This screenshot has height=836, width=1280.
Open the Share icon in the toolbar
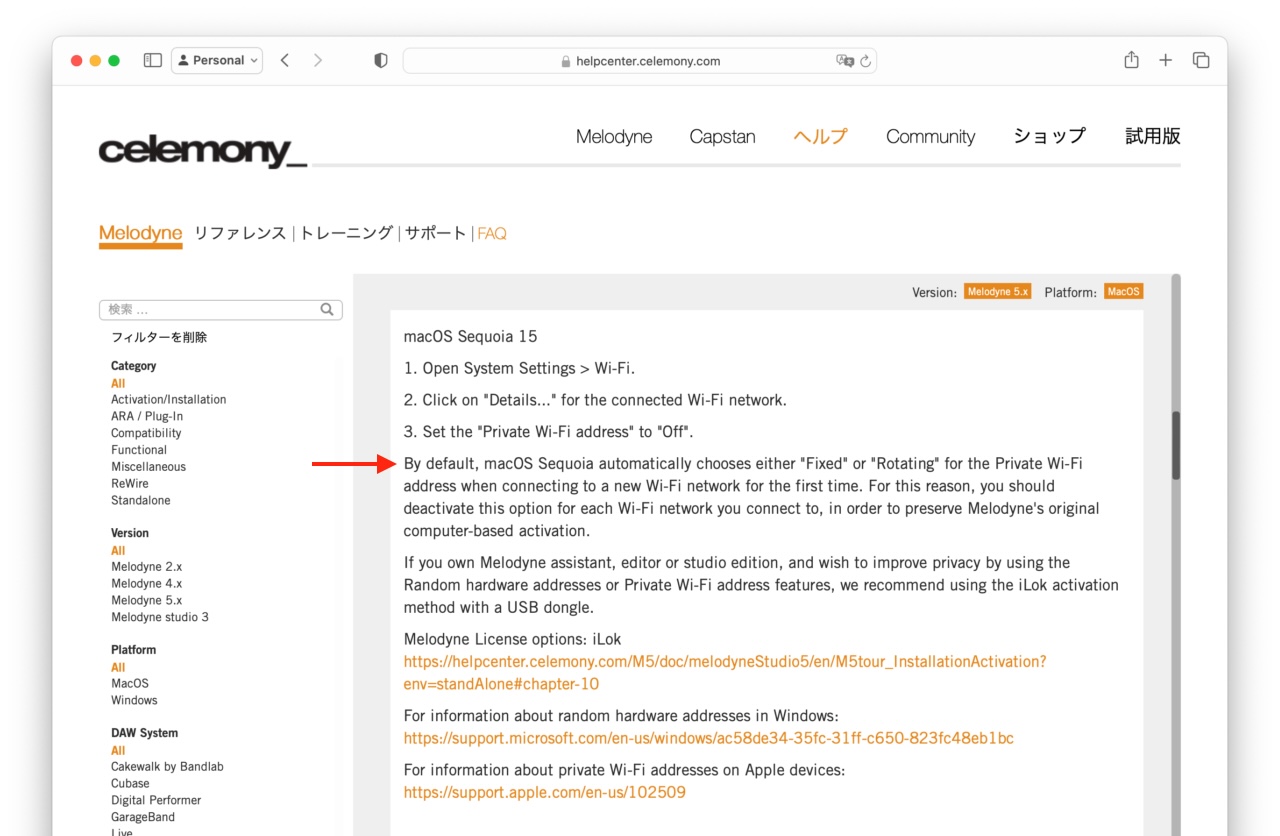(x=1131, y=60)
